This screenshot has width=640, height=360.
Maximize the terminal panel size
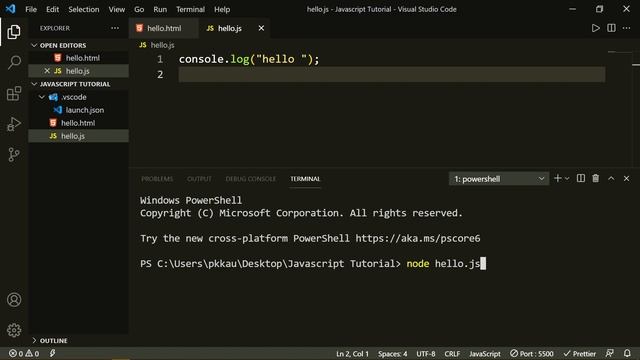coord(611,178)
